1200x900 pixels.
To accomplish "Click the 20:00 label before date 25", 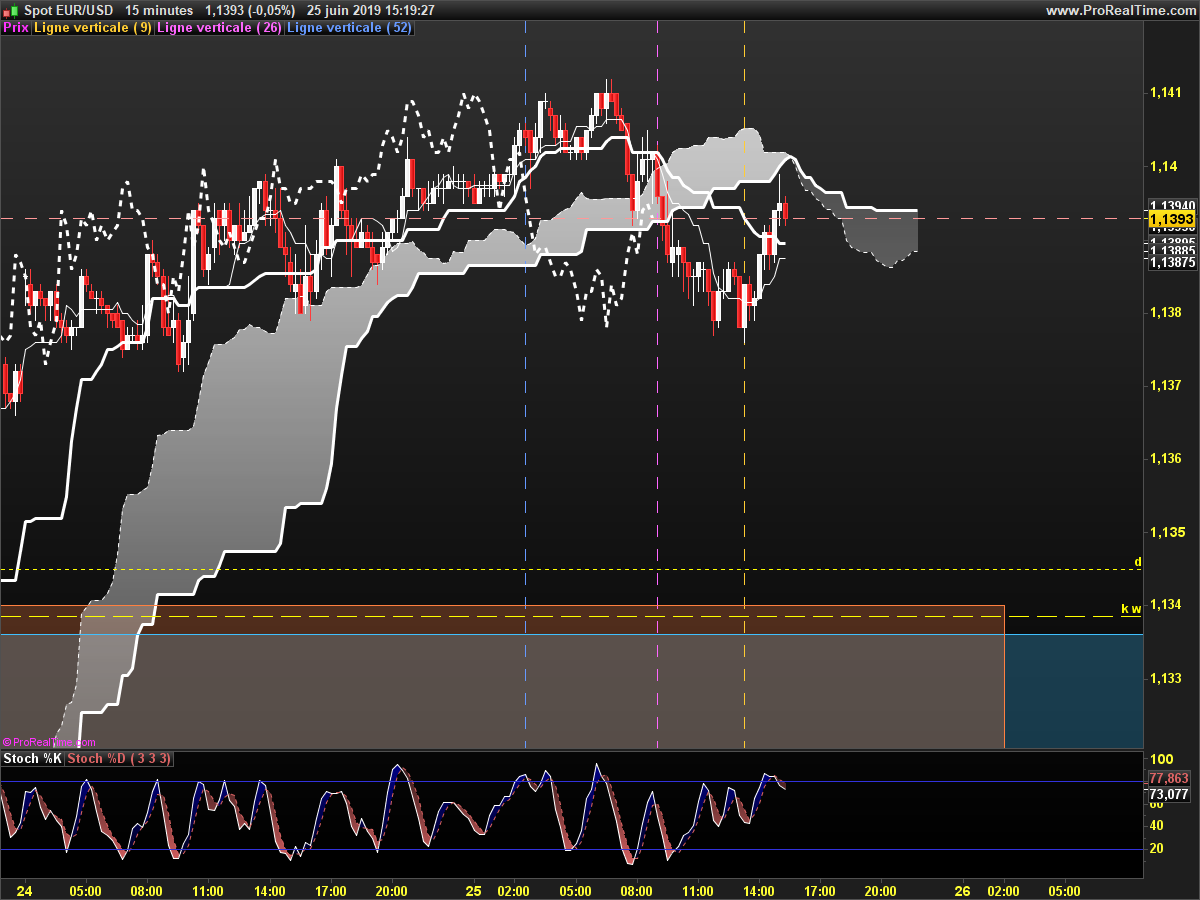I will coord(392,890).
